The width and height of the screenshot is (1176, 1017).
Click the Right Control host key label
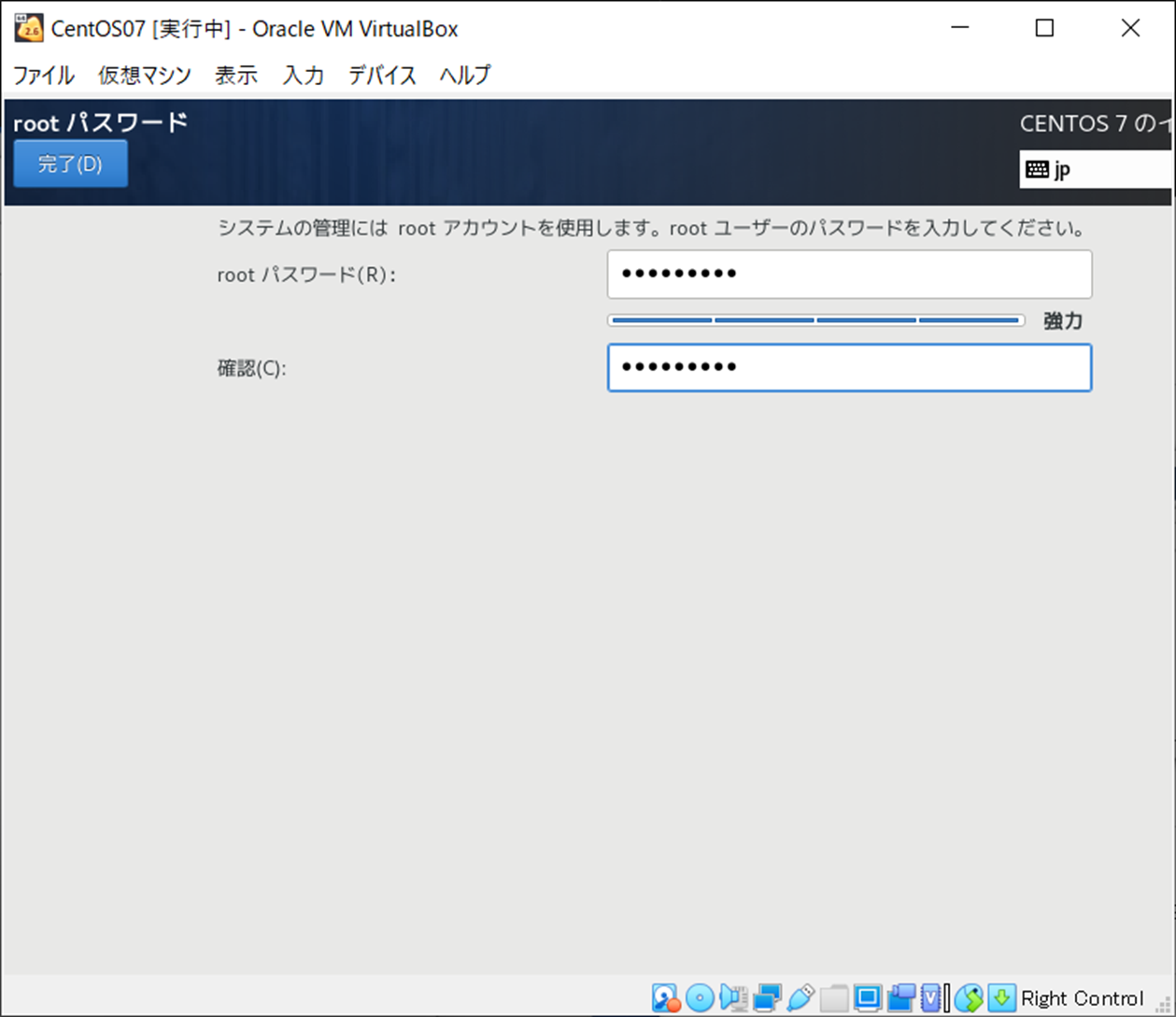[1082, 998]
